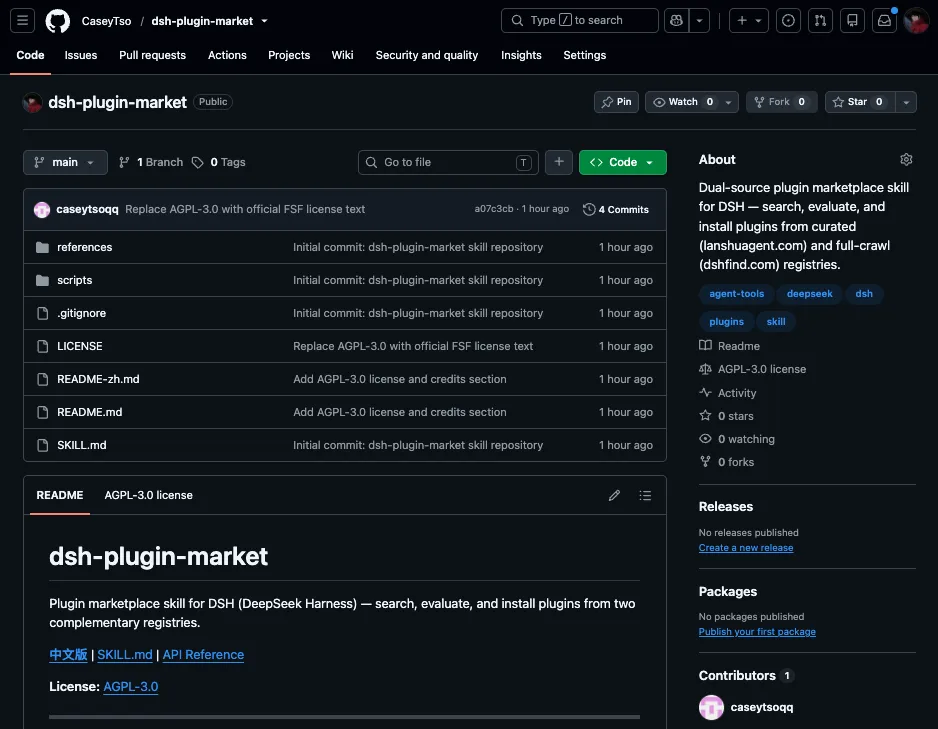Screen dimensions: 938x729
Task: Open the caseytsoqq commit author link
Action: pyautogui.click(x=87, y=209)
